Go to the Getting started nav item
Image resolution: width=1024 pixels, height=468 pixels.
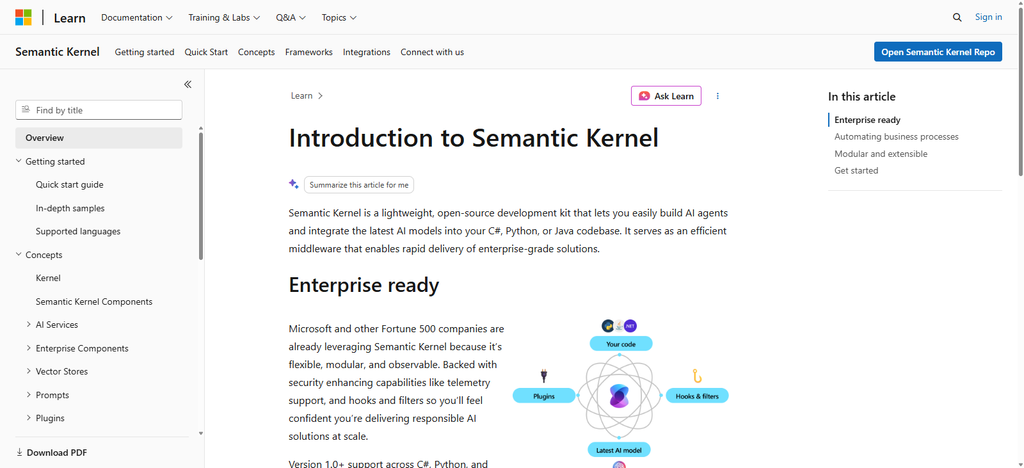pyautogui.click(x=144, y=52)
